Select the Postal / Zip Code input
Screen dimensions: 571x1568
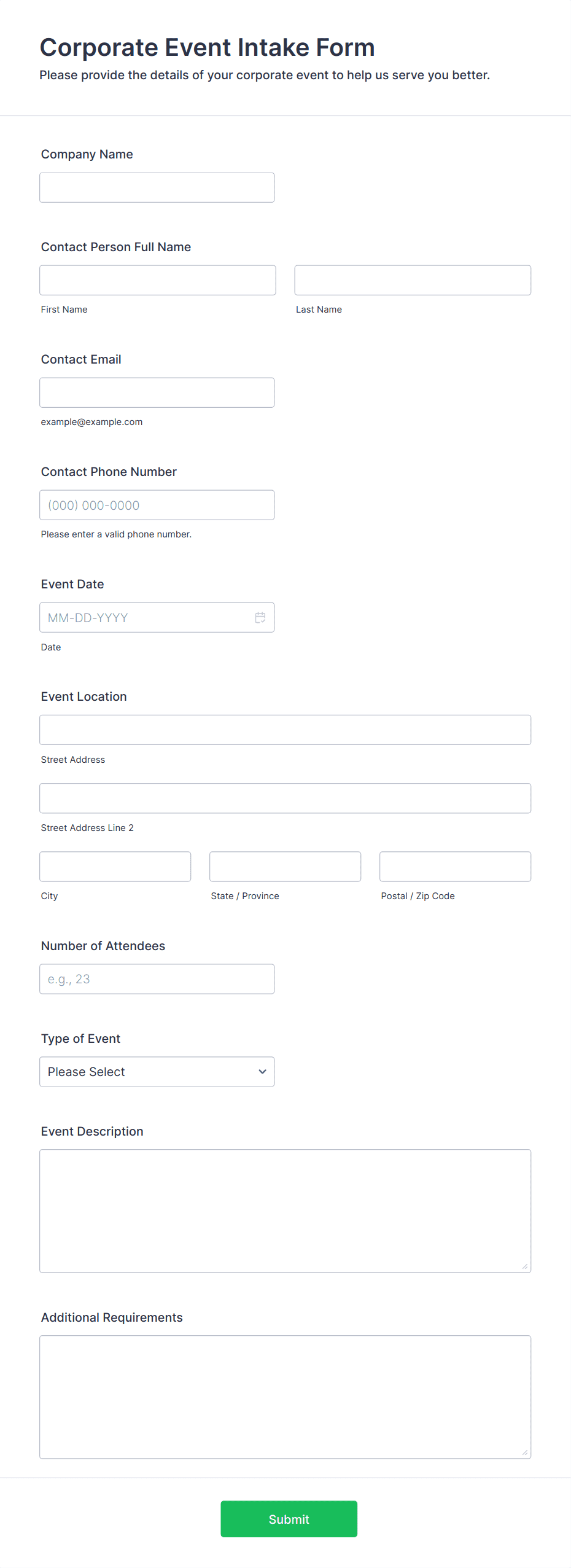pyautogui.click(x=455, y=866)
